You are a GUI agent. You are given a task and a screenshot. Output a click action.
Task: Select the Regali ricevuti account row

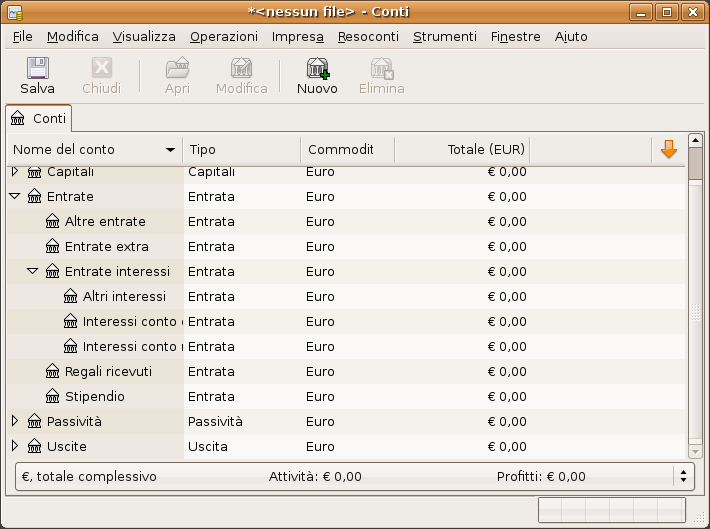point(108,372)
